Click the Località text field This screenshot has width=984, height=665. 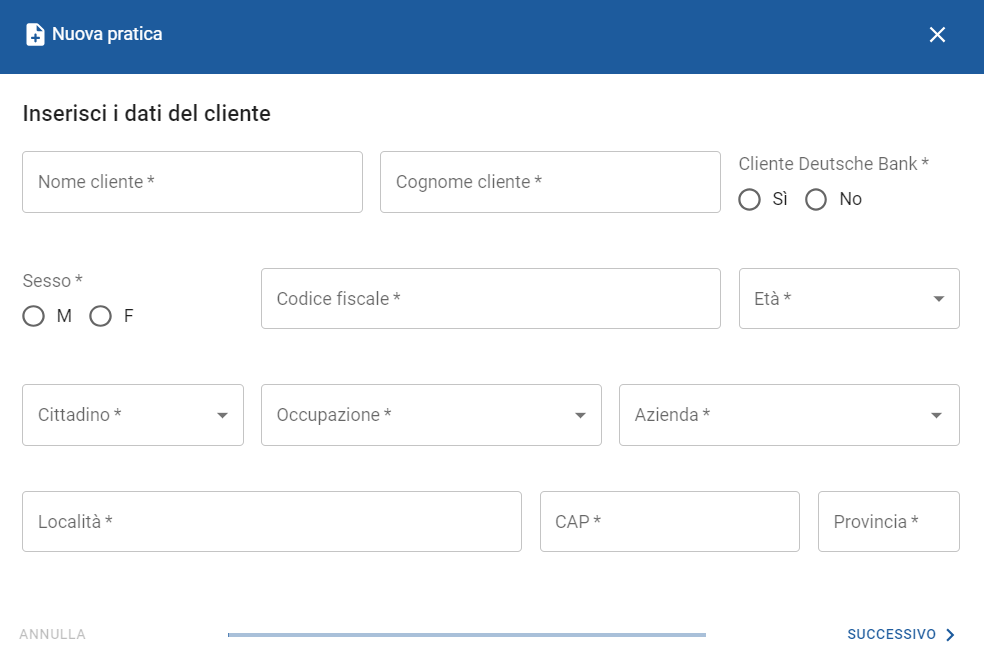point(271,522)
